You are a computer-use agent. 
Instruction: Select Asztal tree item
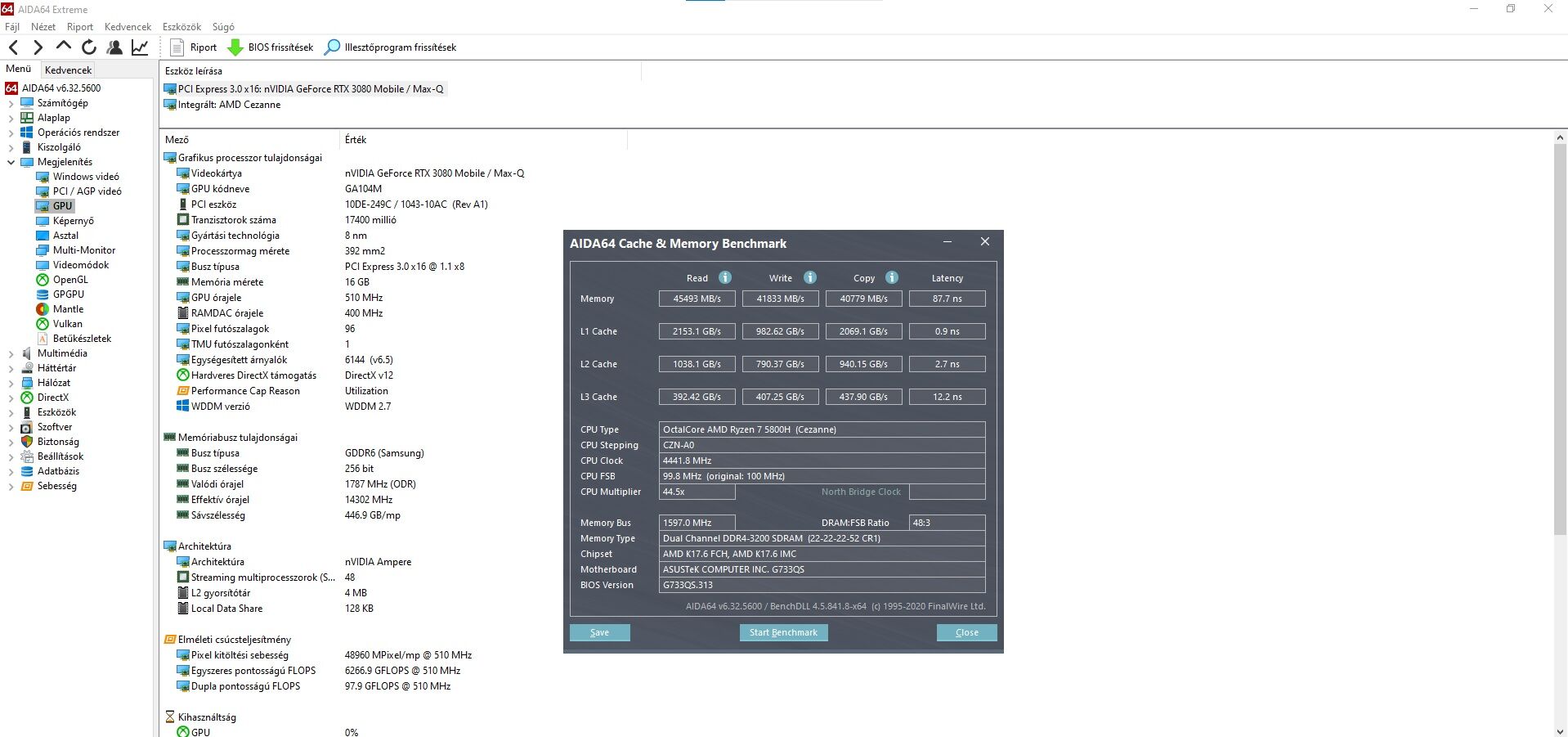click(58, 236)
